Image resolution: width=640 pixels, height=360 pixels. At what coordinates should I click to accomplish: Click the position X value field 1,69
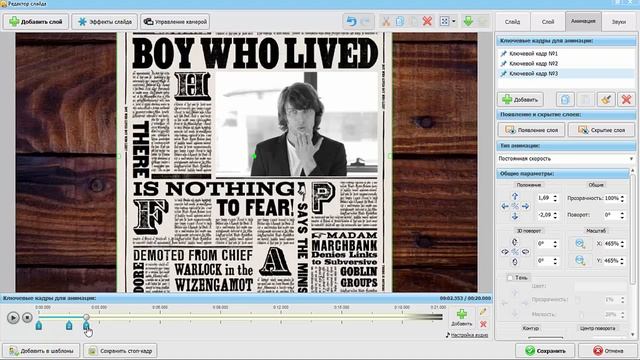(x=544, y=198)
